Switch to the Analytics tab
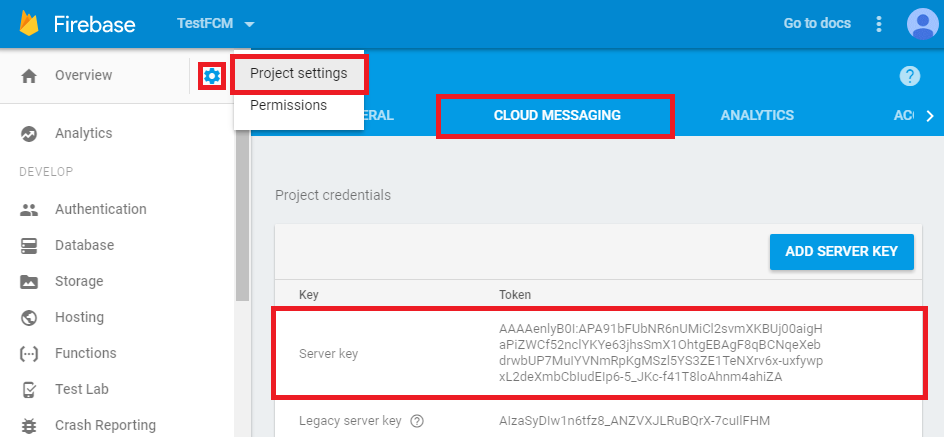Viewport: 944px width, 437px height. coord(757,115)
